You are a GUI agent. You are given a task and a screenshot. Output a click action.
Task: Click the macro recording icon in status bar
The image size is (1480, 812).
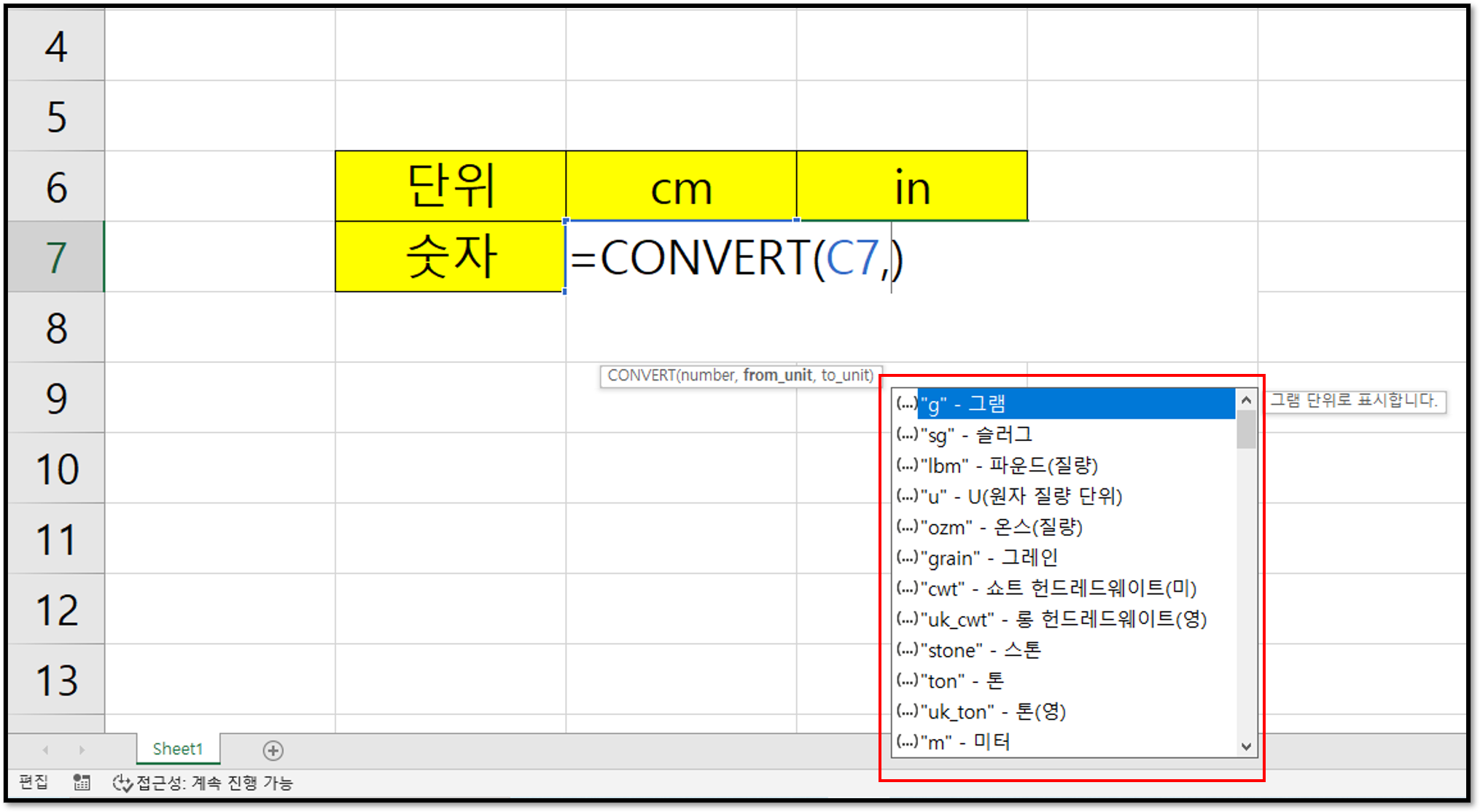click(x=82, y=783)
